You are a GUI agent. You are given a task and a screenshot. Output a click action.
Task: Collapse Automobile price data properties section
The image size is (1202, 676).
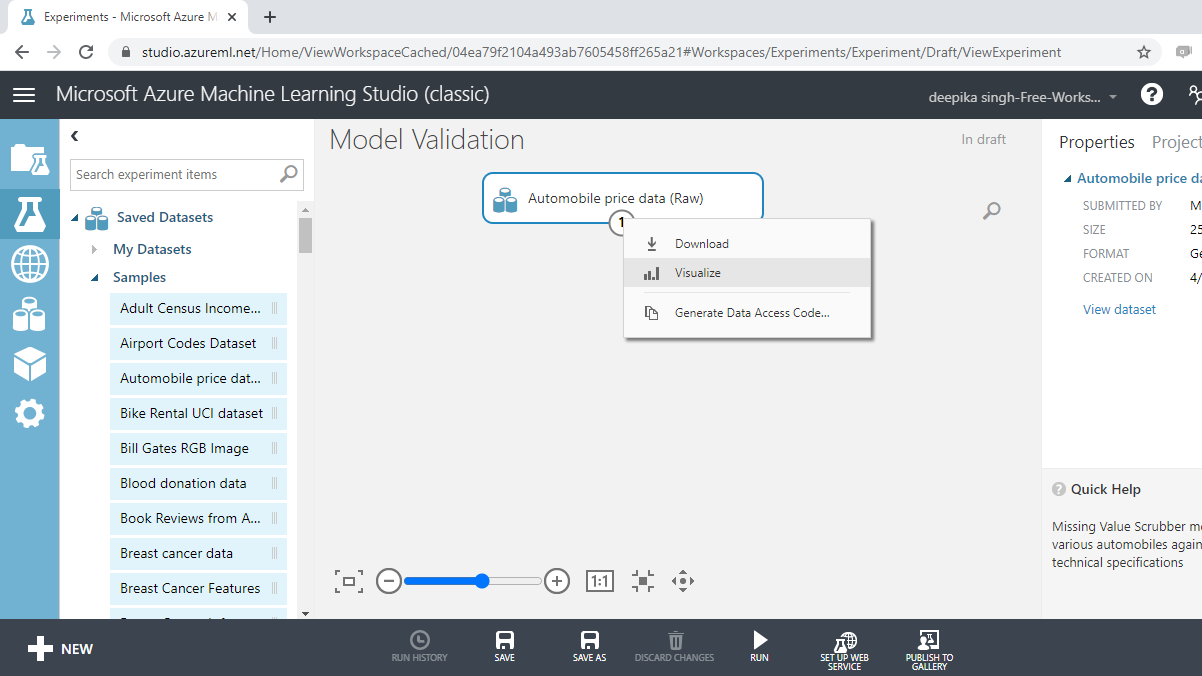click(1066, 179)
